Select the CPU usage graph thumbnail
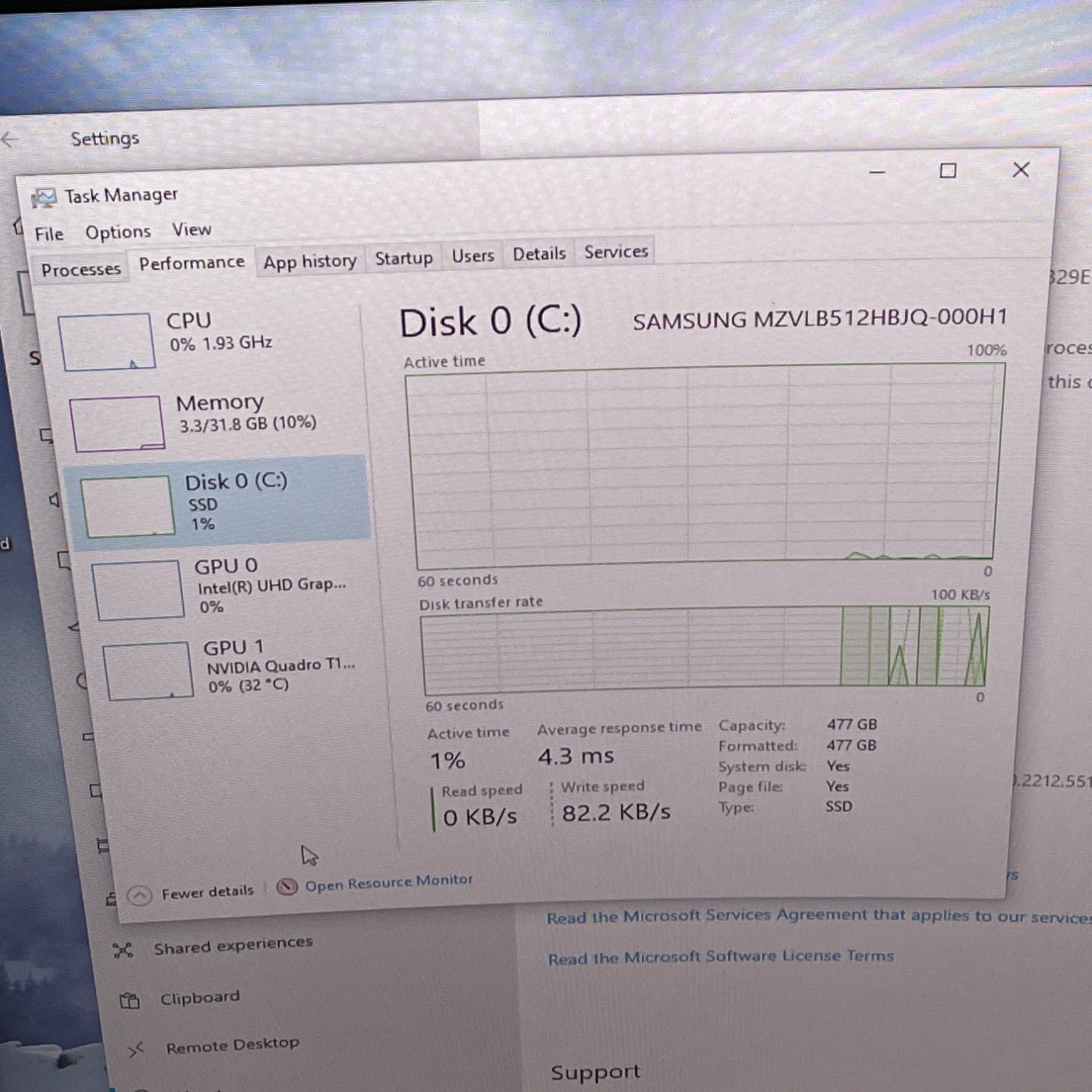This screenshot has width=1092, height=1092. pyautogui.click(x=106, y=341)
